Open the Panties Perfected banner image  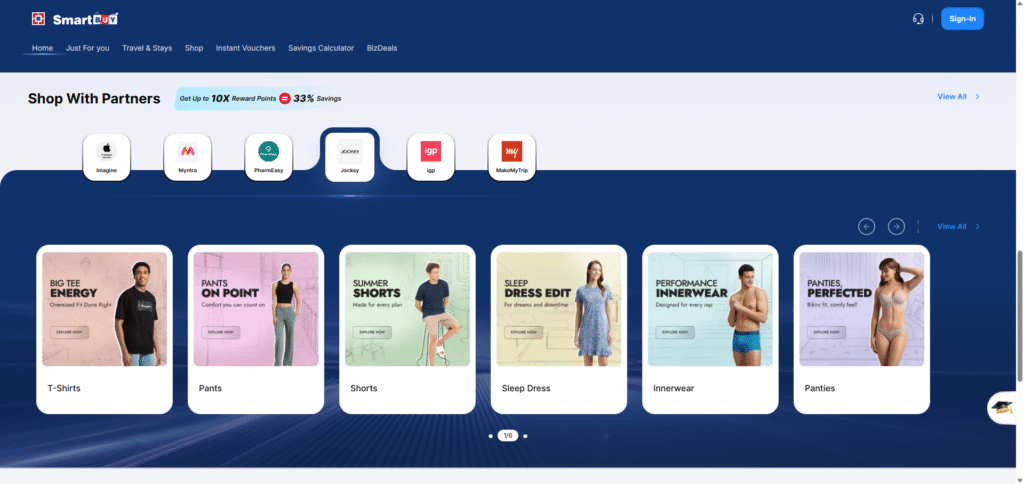point(862,309)
